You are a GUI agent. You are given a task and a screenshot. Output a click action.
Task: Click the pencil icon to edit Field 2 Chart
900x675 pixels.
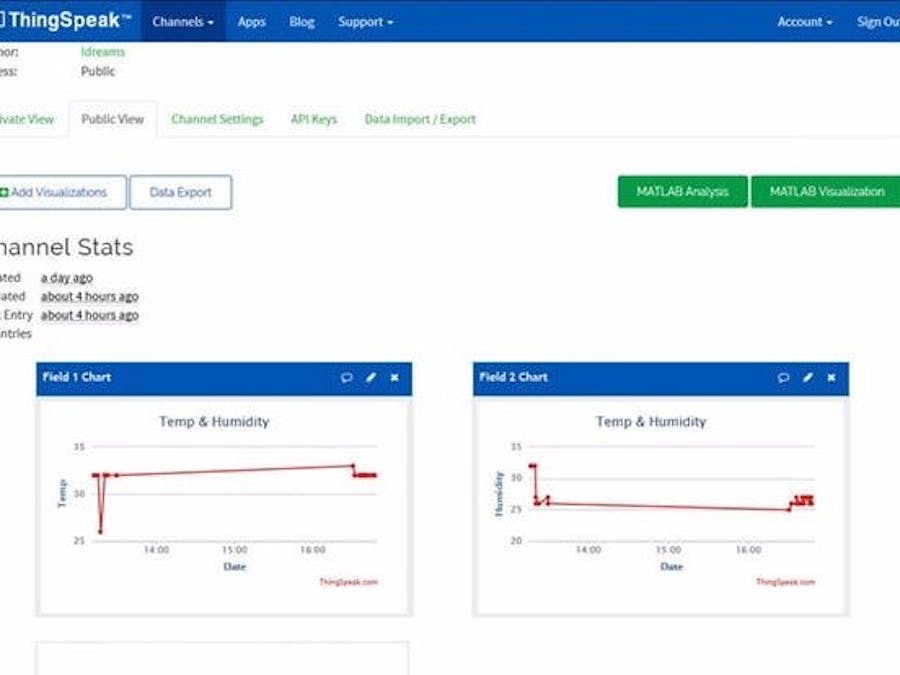pos(808,378)
